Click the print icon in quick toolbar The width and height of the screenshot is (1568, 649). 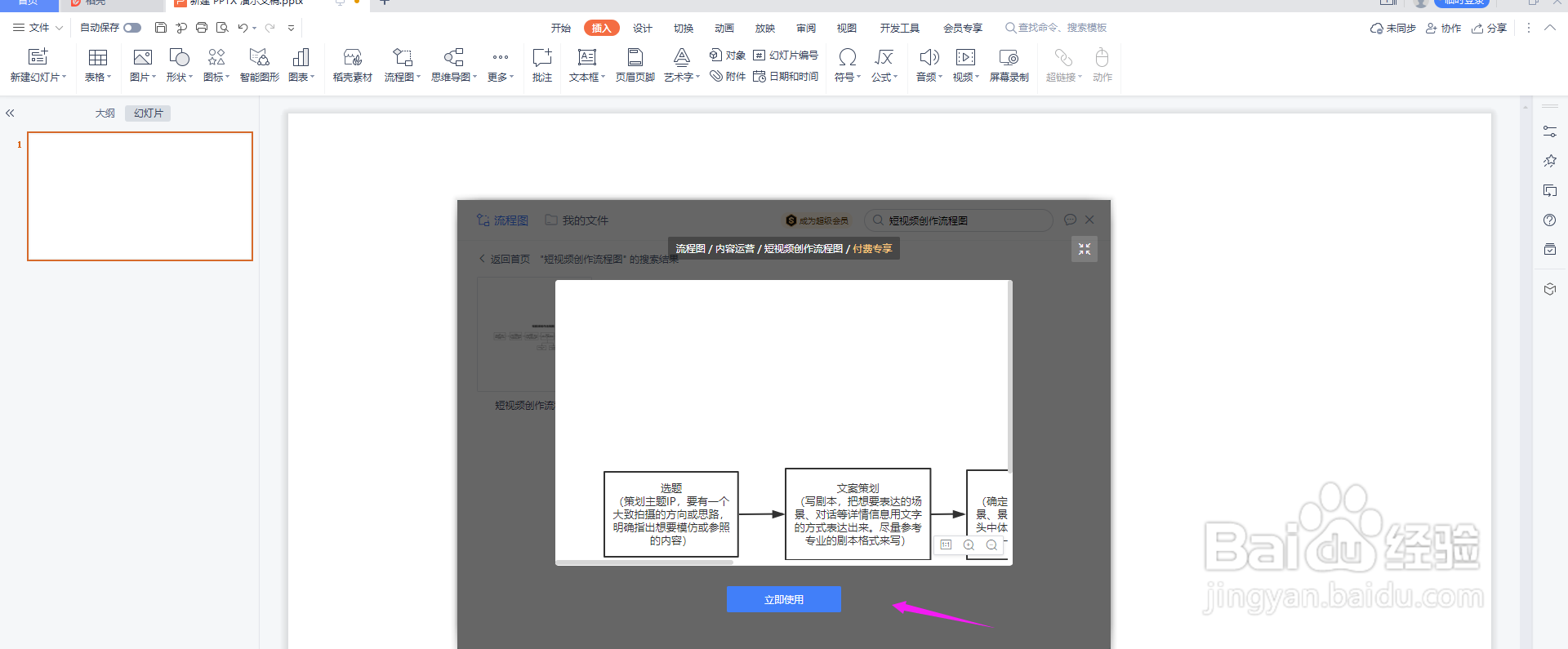[x=202, y=28]
